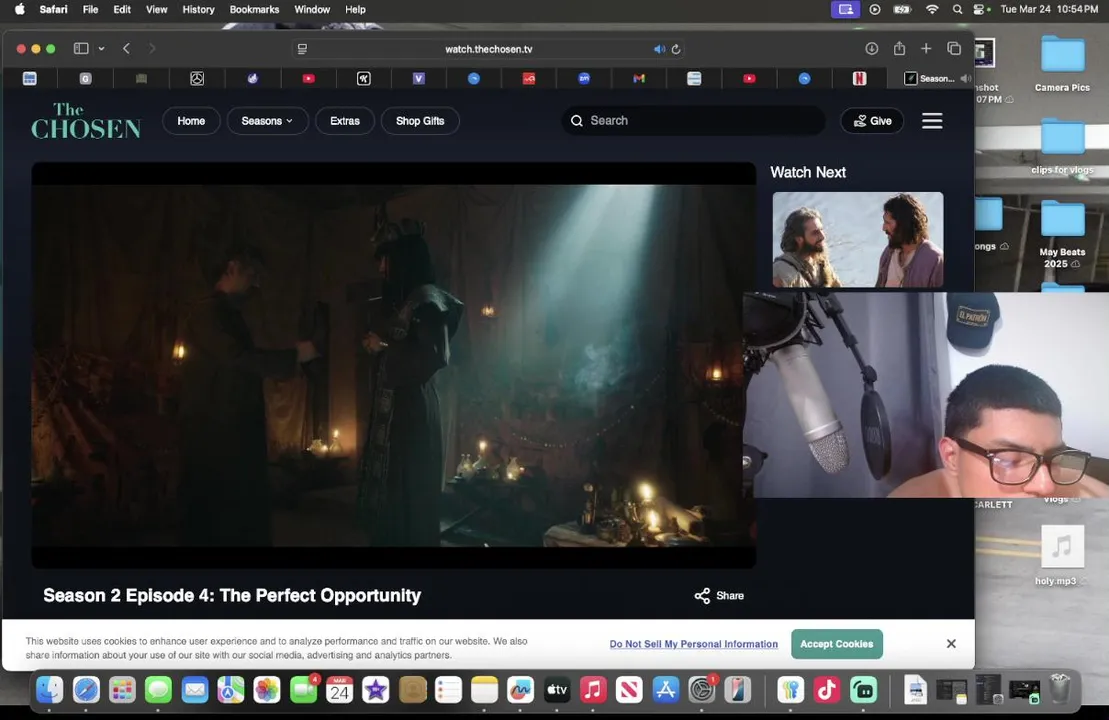Open the Safari Share icon in the toolbar
Image resolution: width=1109 pixels, height=720 pixels.
pyautogui.click(x=899, y=48)
